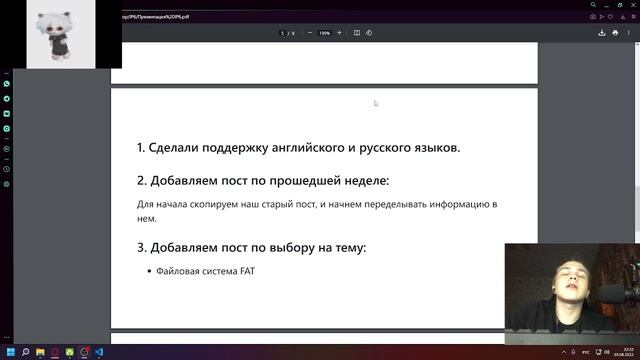640x360 pixels.
Task: Open network and volume quick settings
Action: (602, 352)
